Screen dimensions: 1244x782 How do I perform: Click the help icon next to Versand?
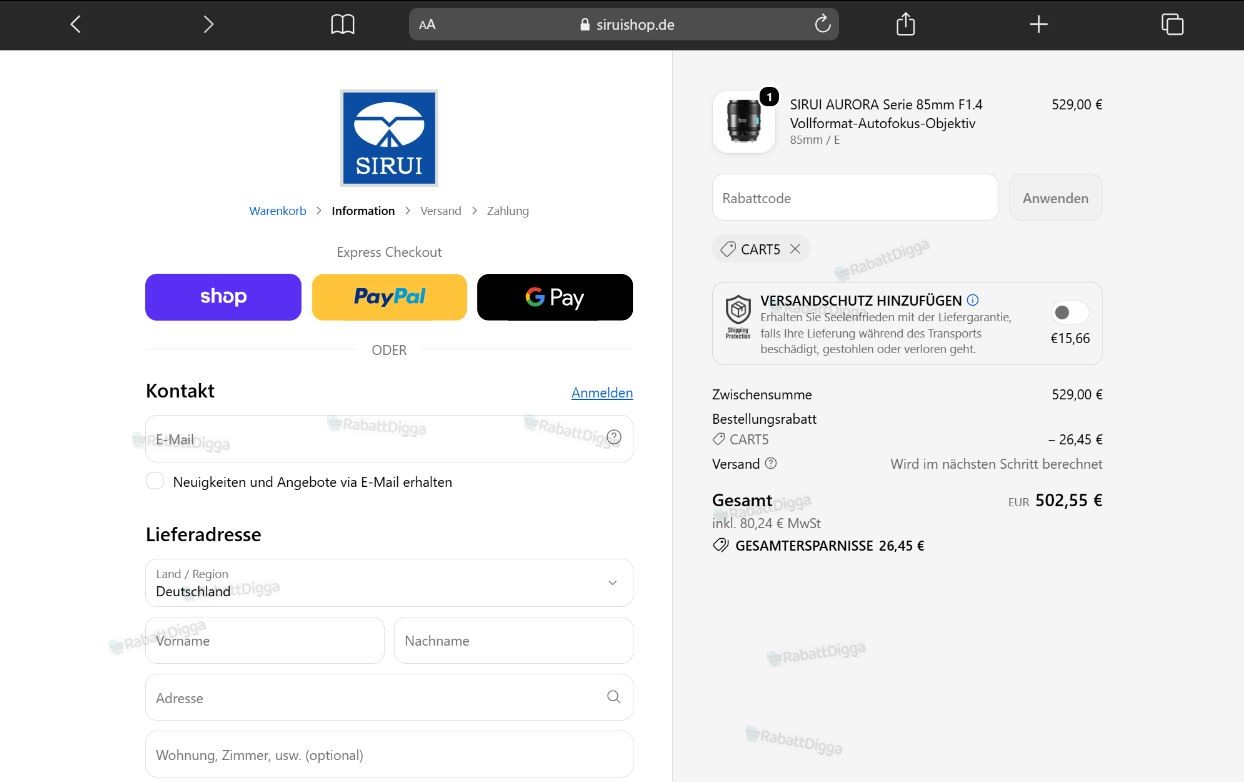tap(771, 463)
